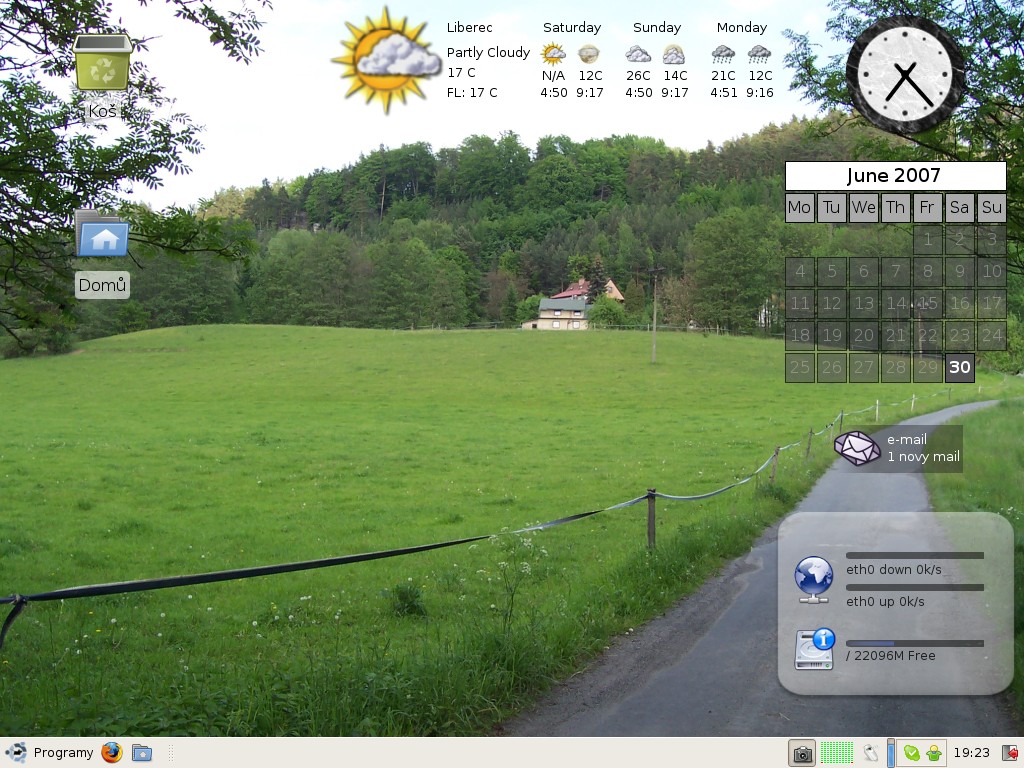Select day 15 in the calendar
The width and height of the screenshot is (1024, 768).
(x=928, y=303)
